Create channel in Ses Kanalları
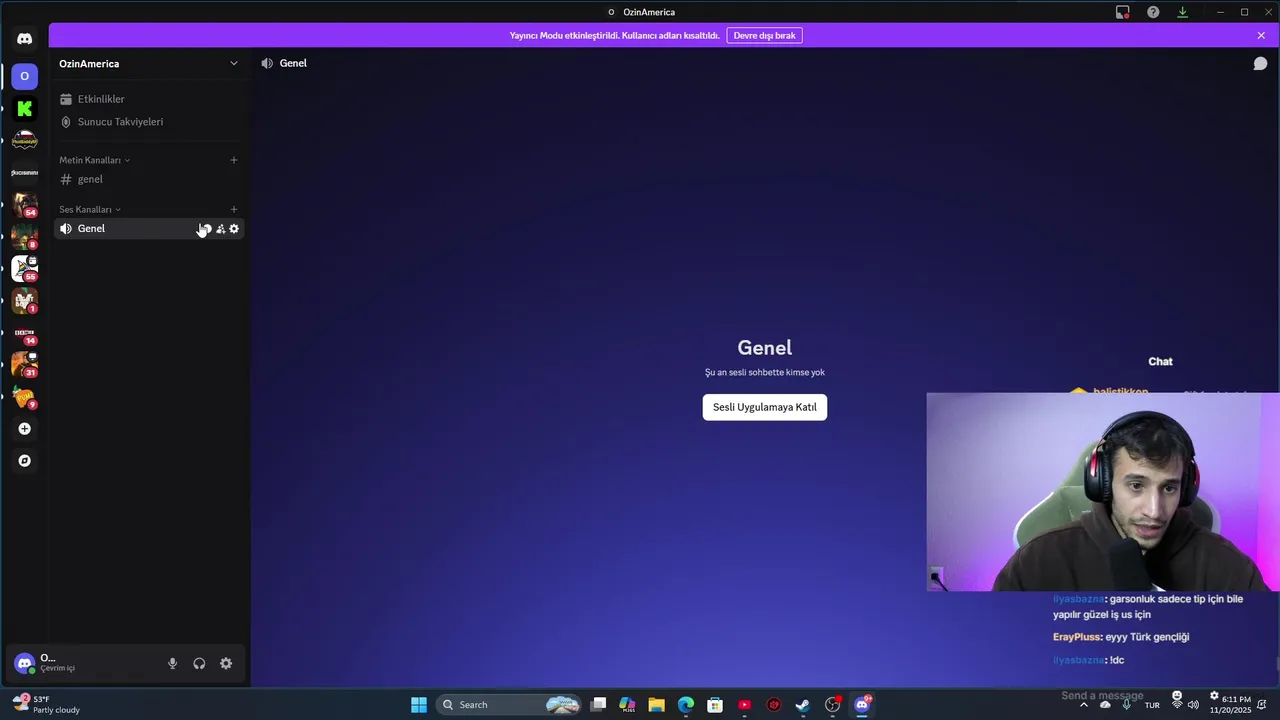 pos(234,209)
